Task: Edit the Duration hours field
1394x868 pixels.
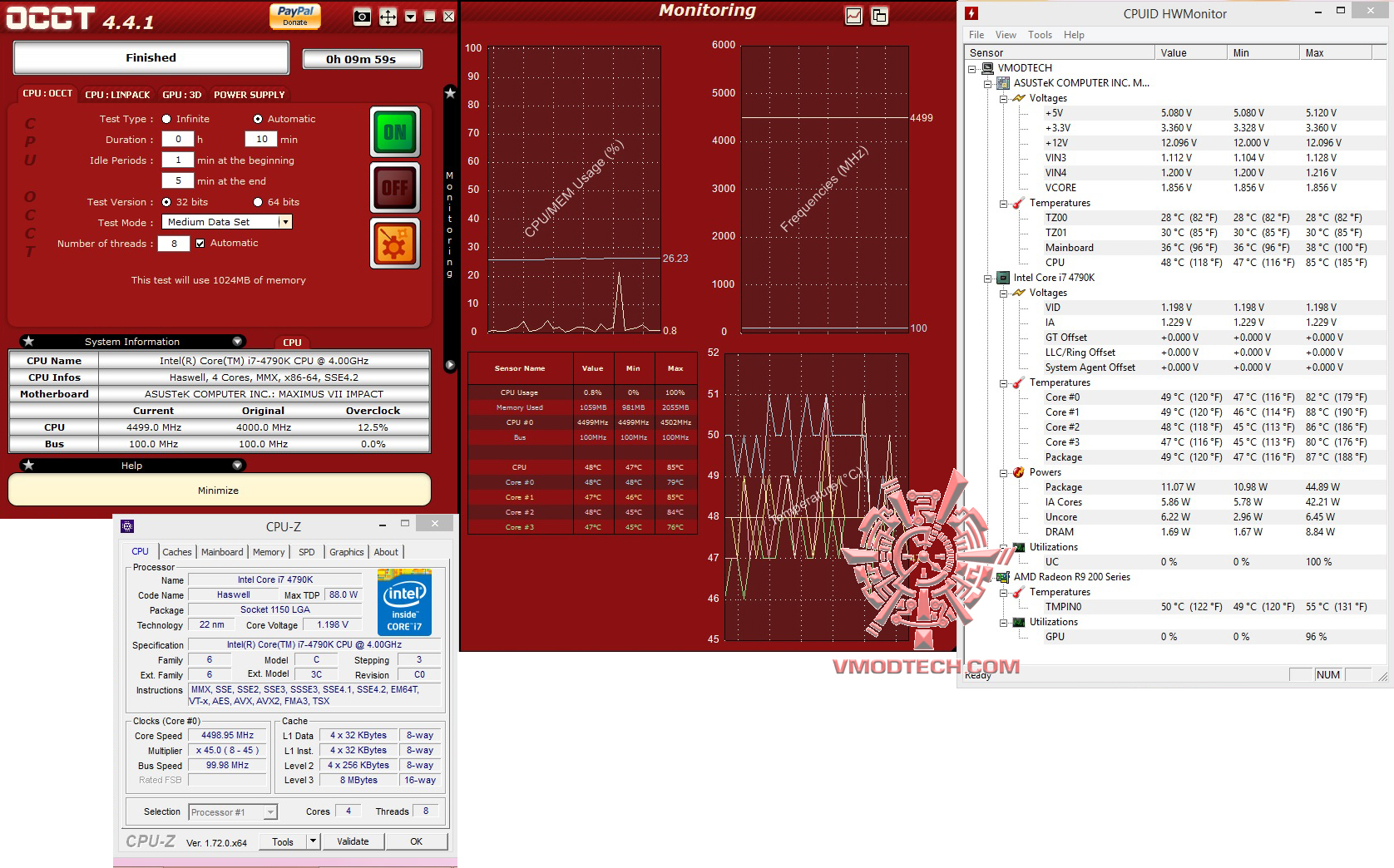Action: [x=178, y=140]
